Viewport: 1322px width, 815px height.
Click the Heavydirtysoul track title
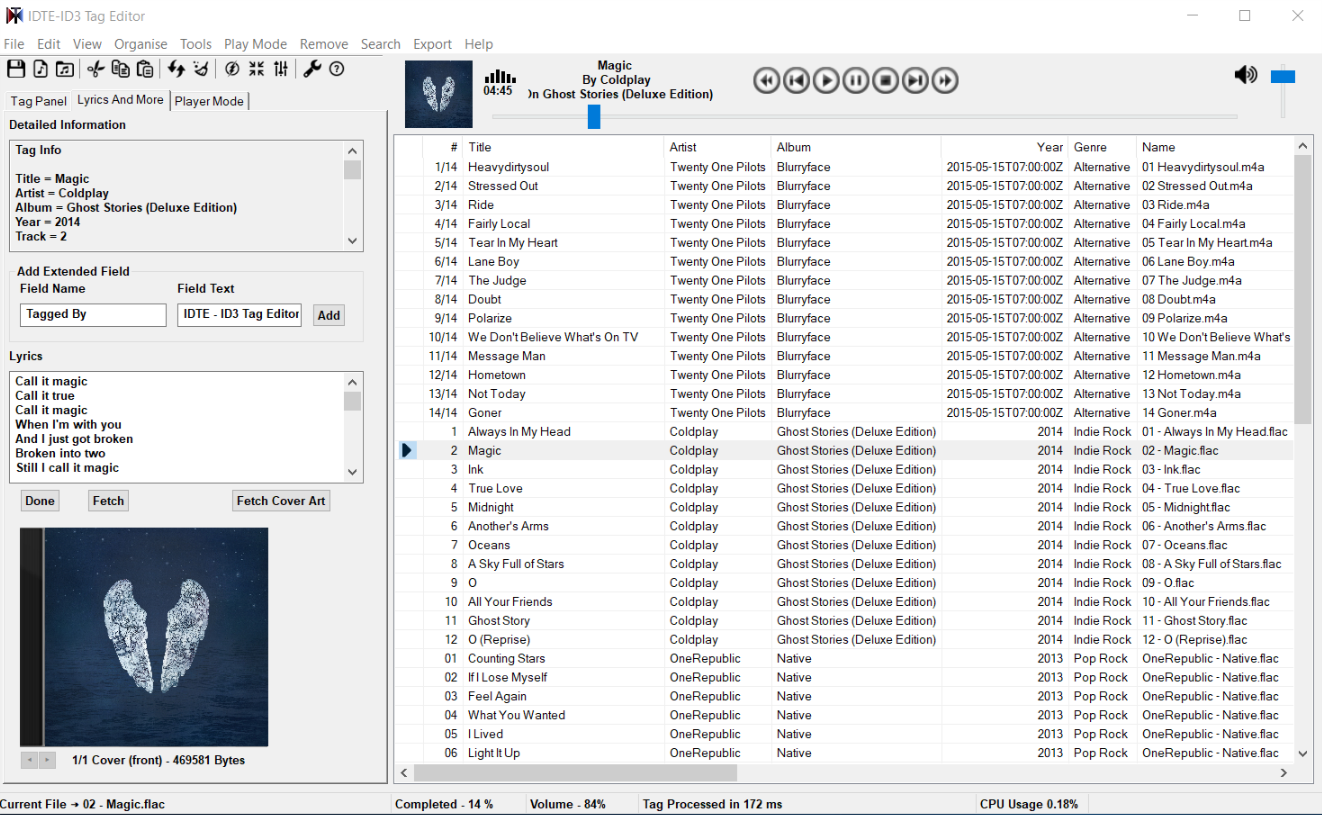pyautogui.click(x=508, y=167)
